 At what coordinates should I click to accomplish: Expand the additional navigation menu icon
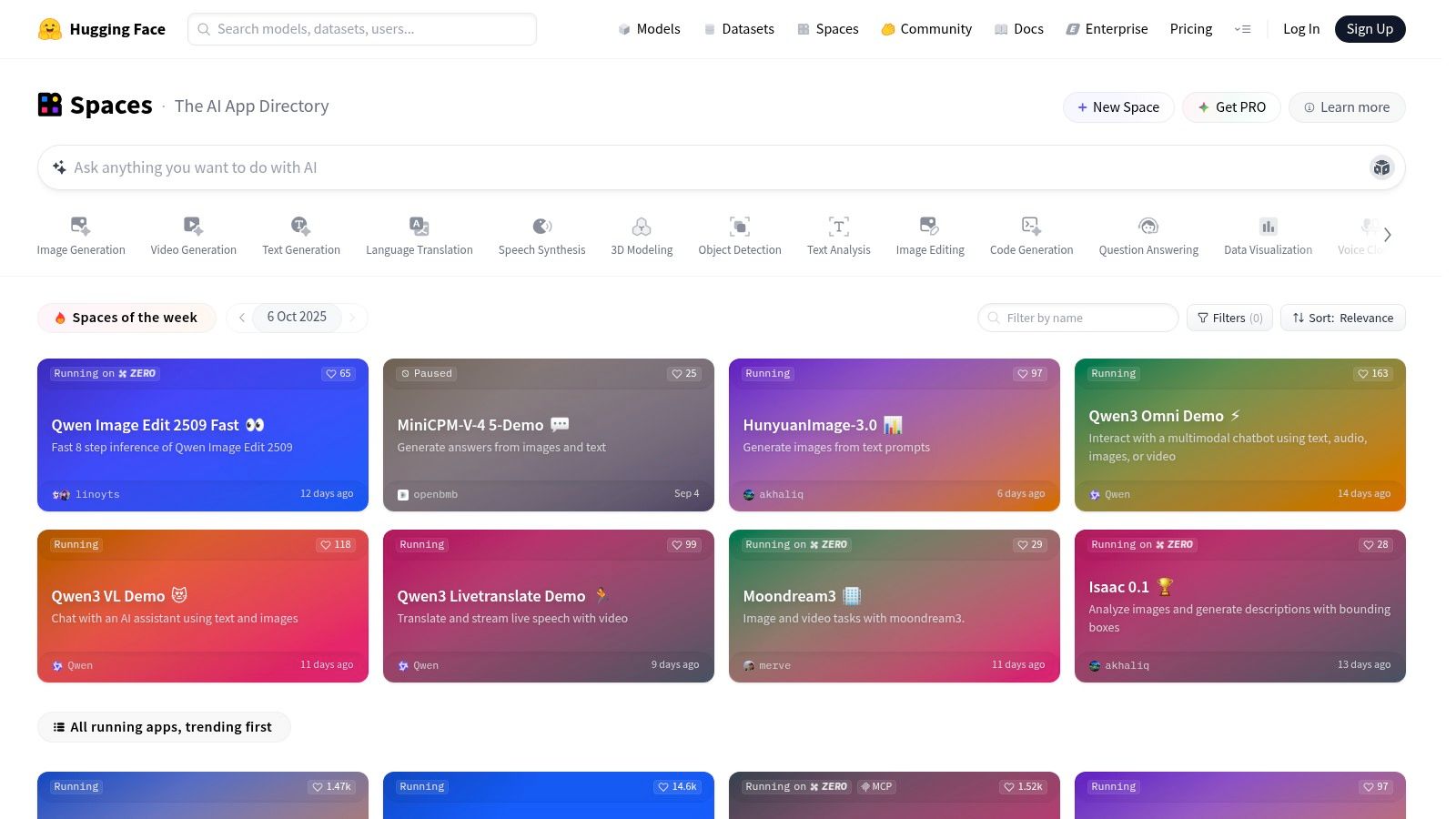pyautogui.click(x=1242, y=29)
